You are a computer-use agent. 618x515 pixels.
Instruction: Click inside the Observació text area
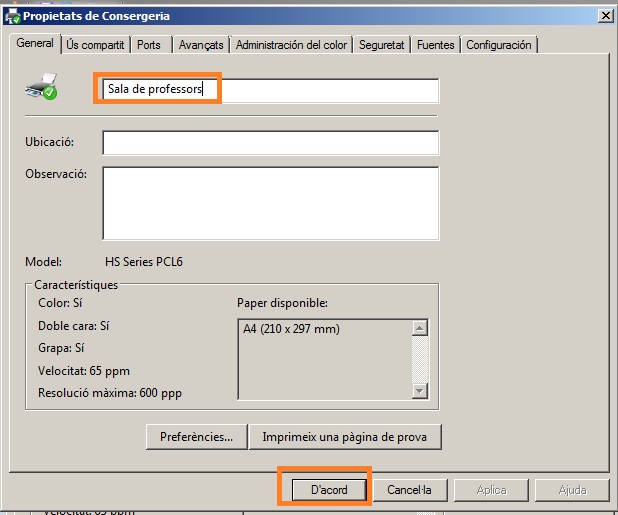[x=270, y=203]
